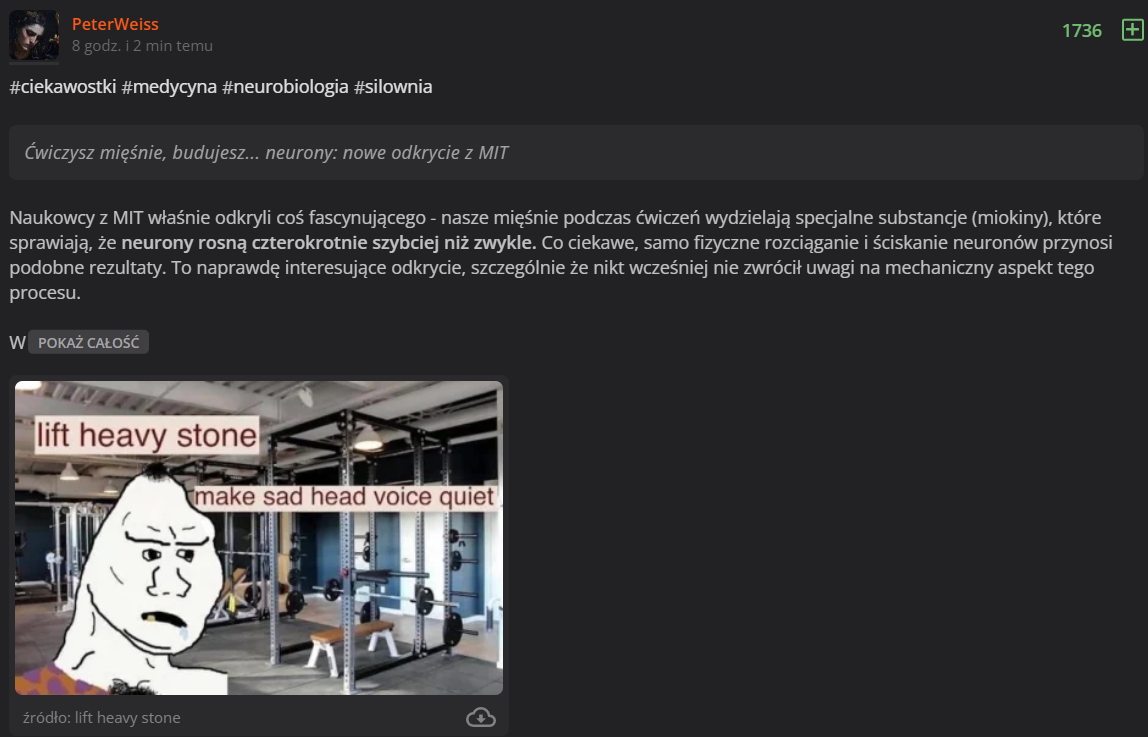Click the quoted headline about MIT discovery
This screenshot has width=1148, height=737.
(x=266, y=152)
